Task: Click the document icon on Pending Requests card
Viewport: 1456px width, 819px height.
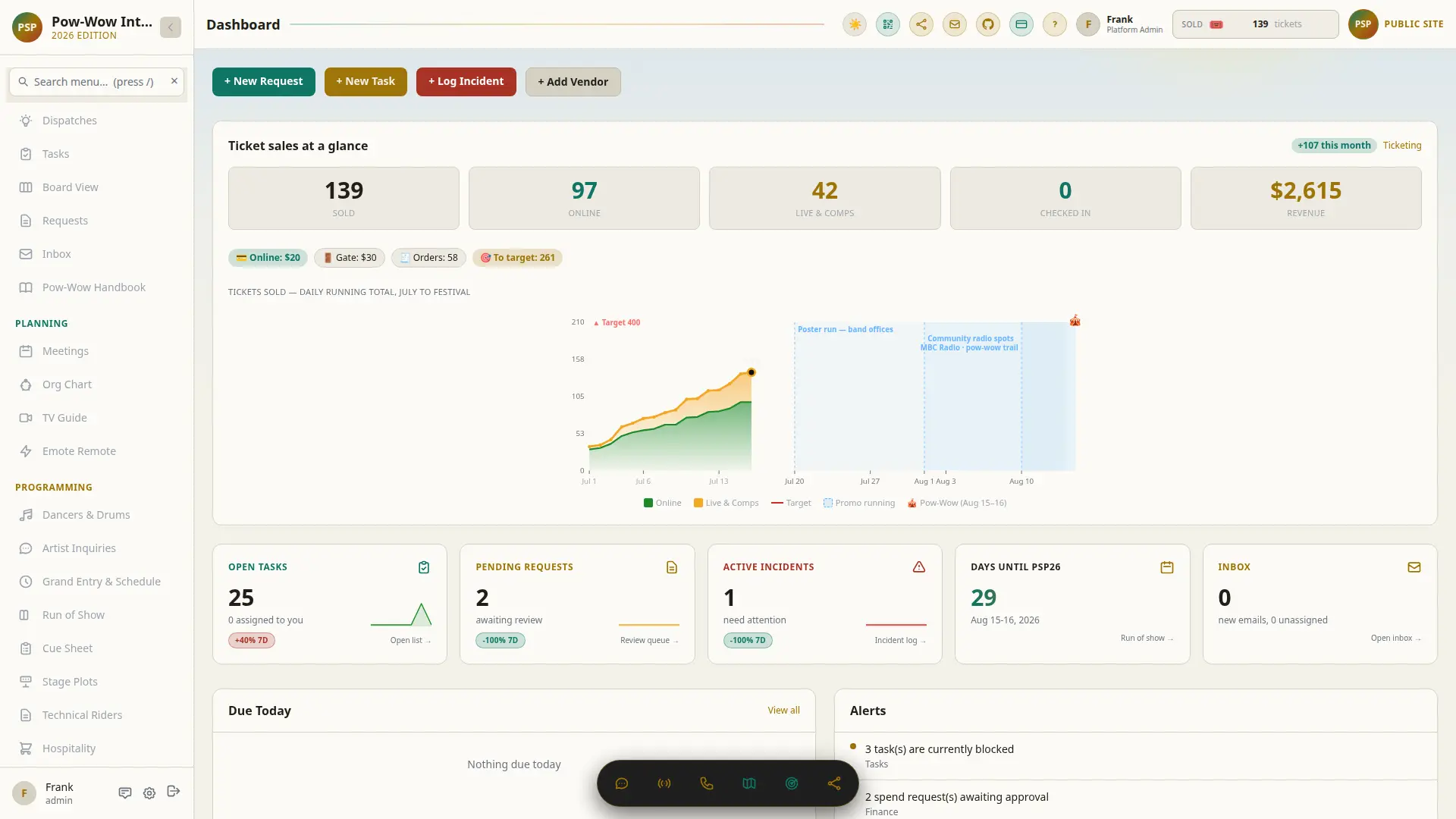Action: [x=672, y=567]
